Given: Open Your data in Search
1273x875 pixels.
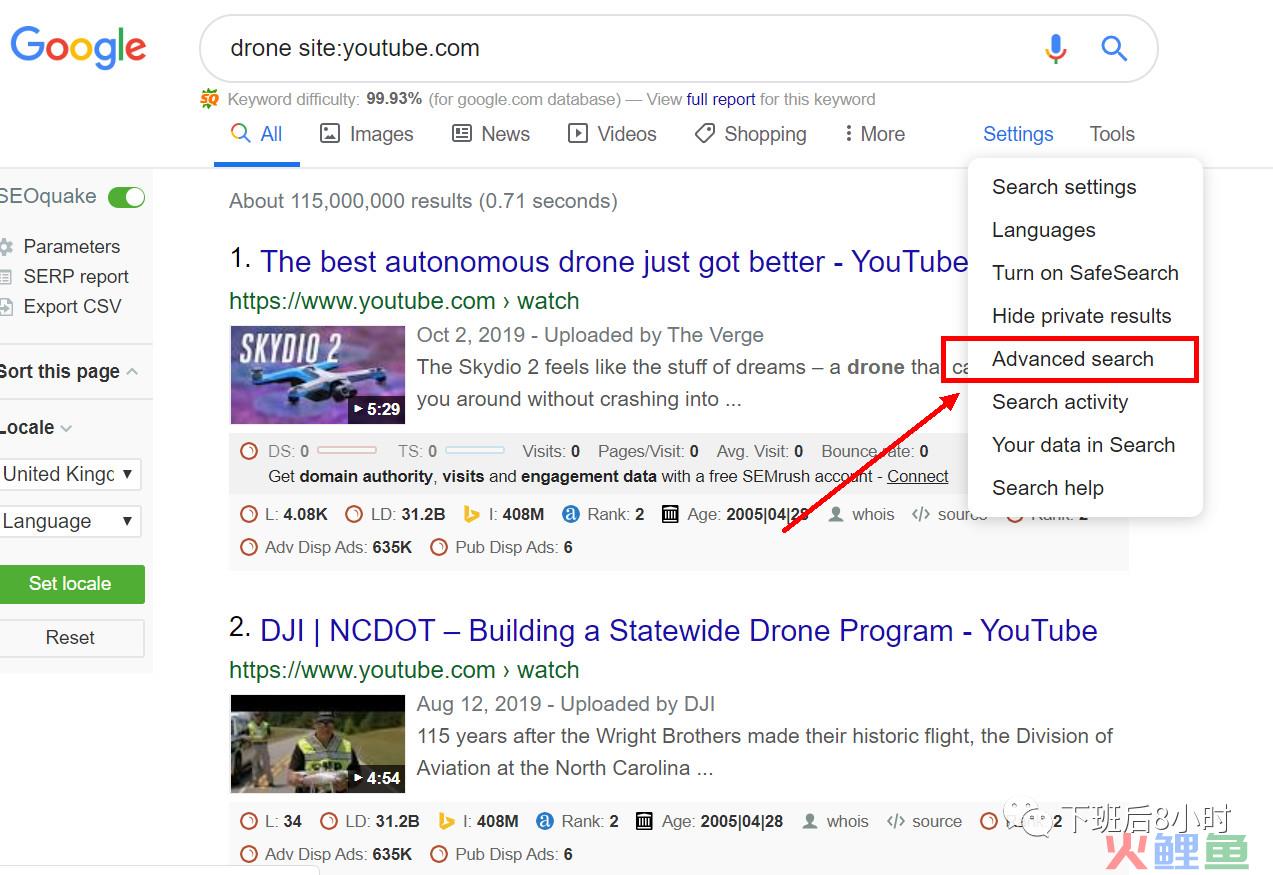Looking at the screenshot, I should coord(1083,445).
